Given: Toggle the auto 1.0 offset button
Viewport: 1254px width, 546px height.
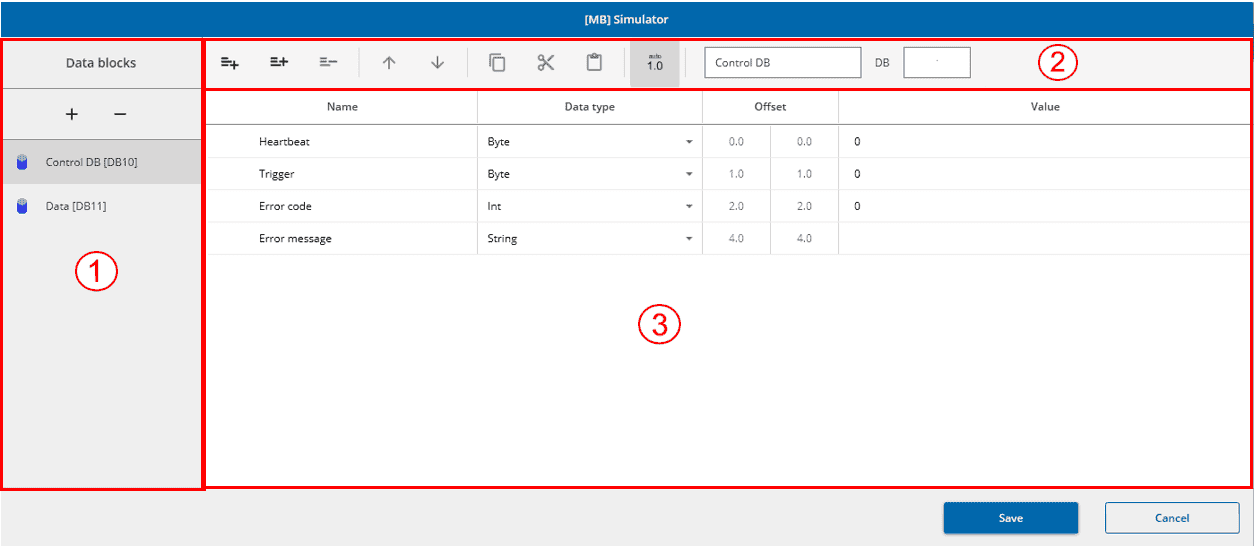Looking at the screenshot, I should click(x=655, y=63).
